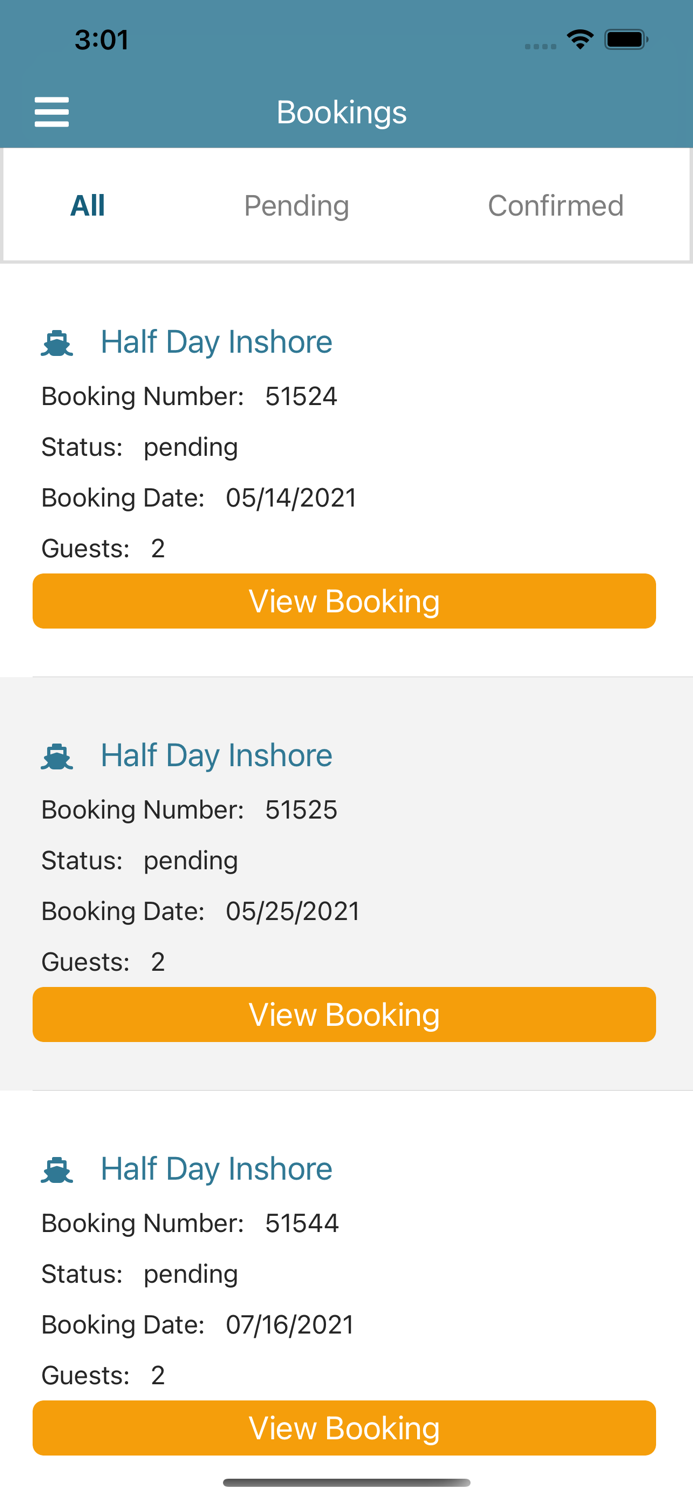Open the hamburger navigation menu
This screenshot has height=1500, width=693.
tap(51, 111)
